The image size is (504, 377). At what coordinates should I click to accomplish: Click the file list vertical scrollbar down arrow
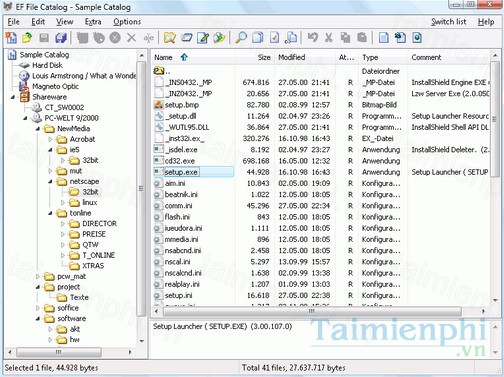[x=495, y=300]
